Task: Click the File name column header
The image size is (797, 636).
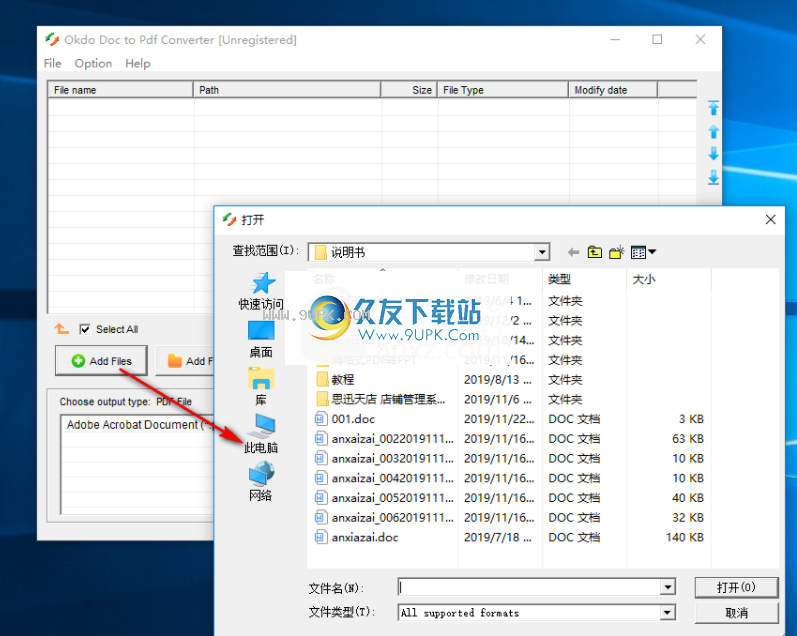Action: (x=120, y=89)
